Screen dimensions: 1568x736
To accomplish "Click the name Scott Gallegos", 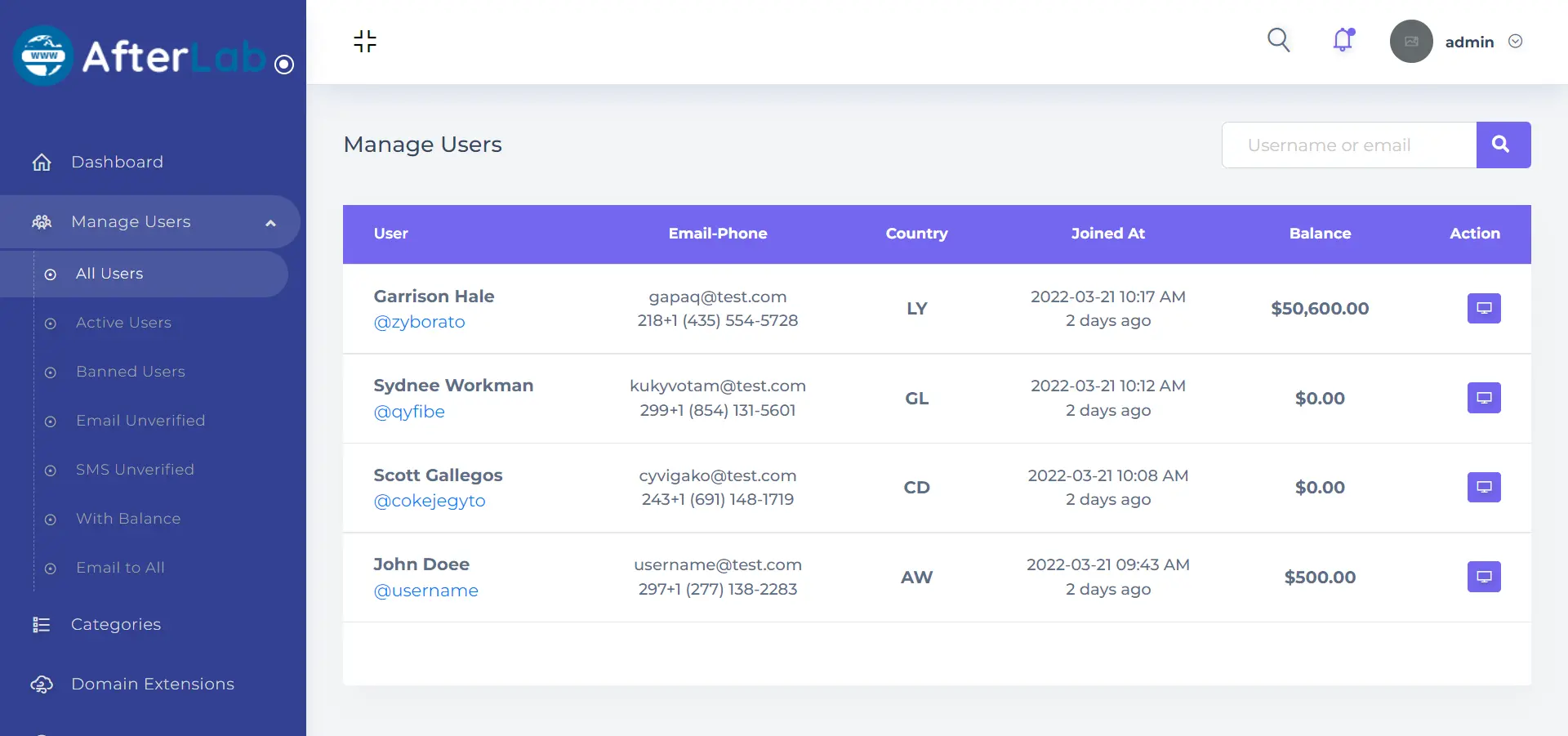I will [x=438, y=475].
